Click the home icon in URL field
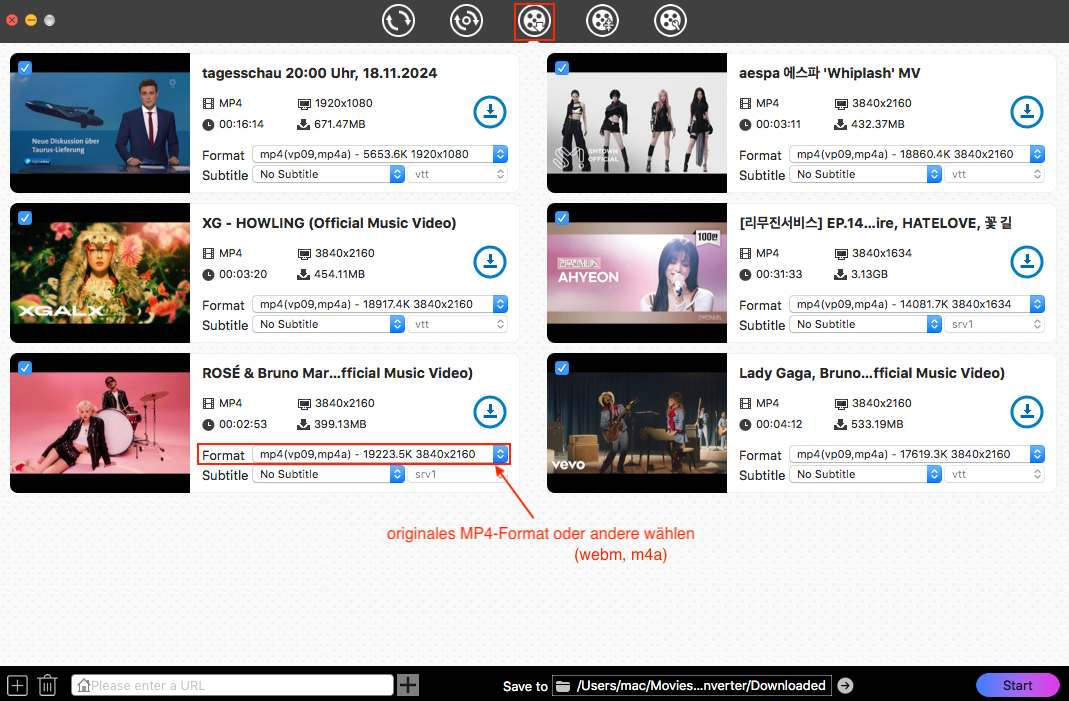 click(x=83, y=685)
